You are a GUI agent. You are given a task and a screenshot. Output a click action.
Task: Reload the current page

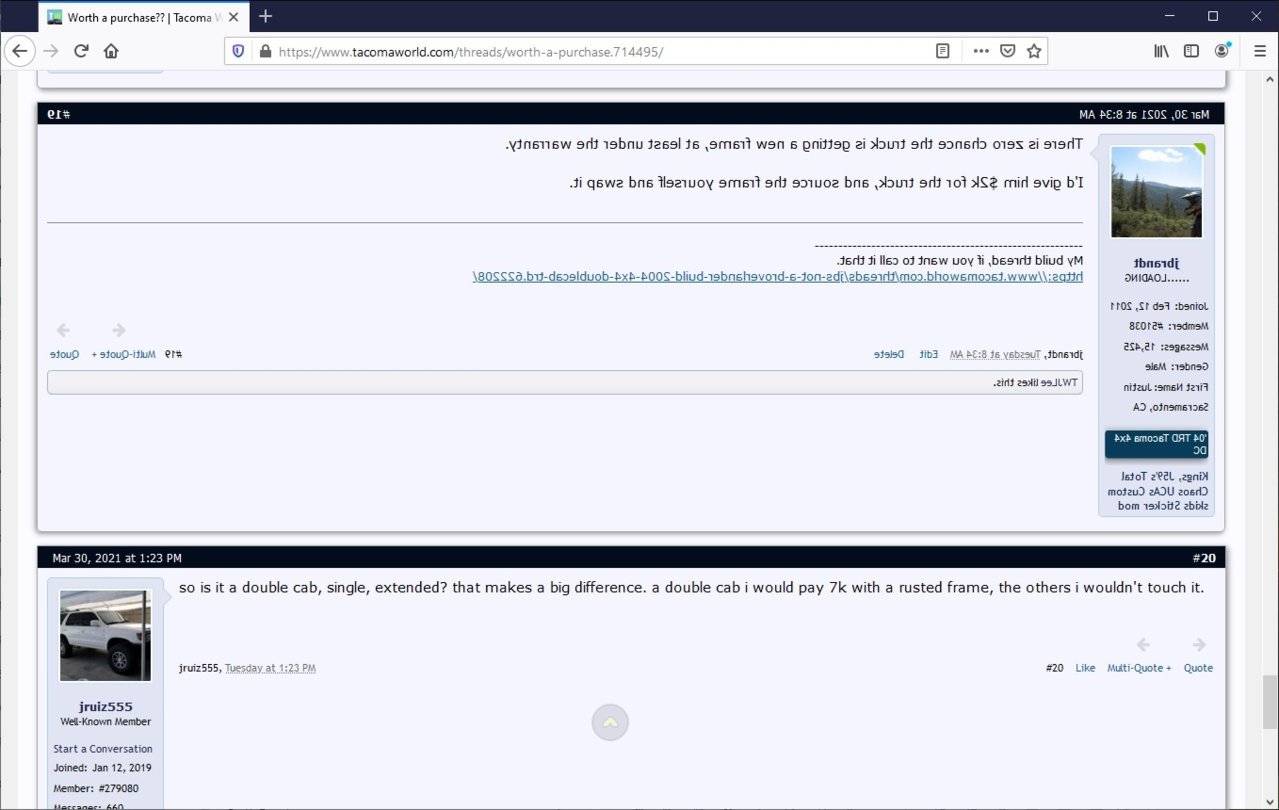[81, 51]
